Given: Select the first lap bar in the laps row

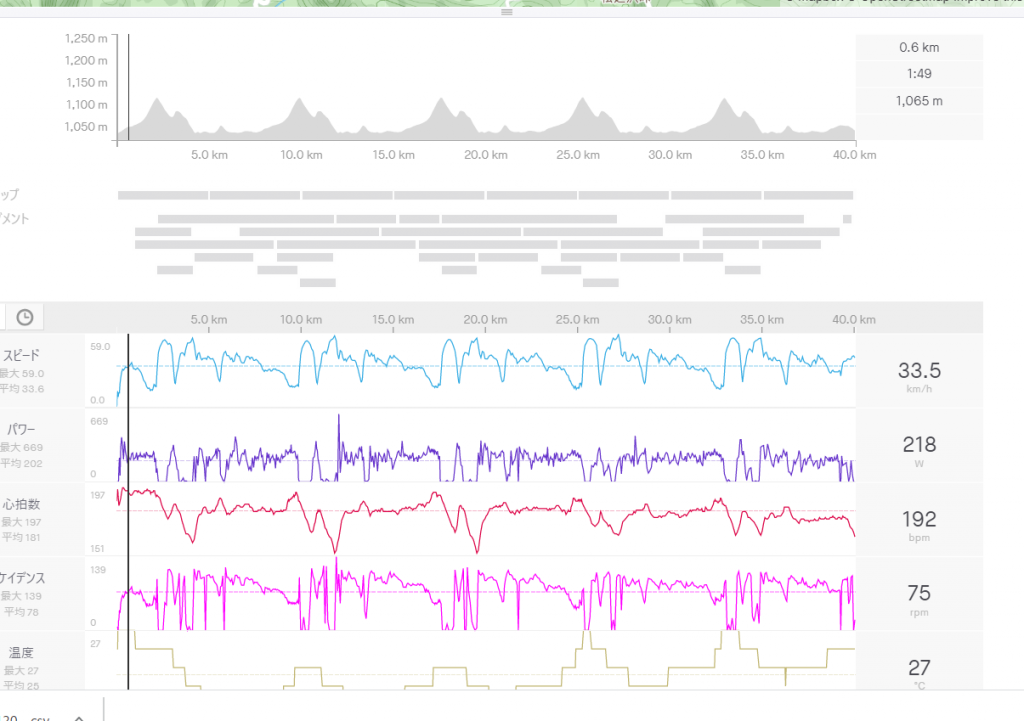Looking at the screenshot, I should 163,195.
